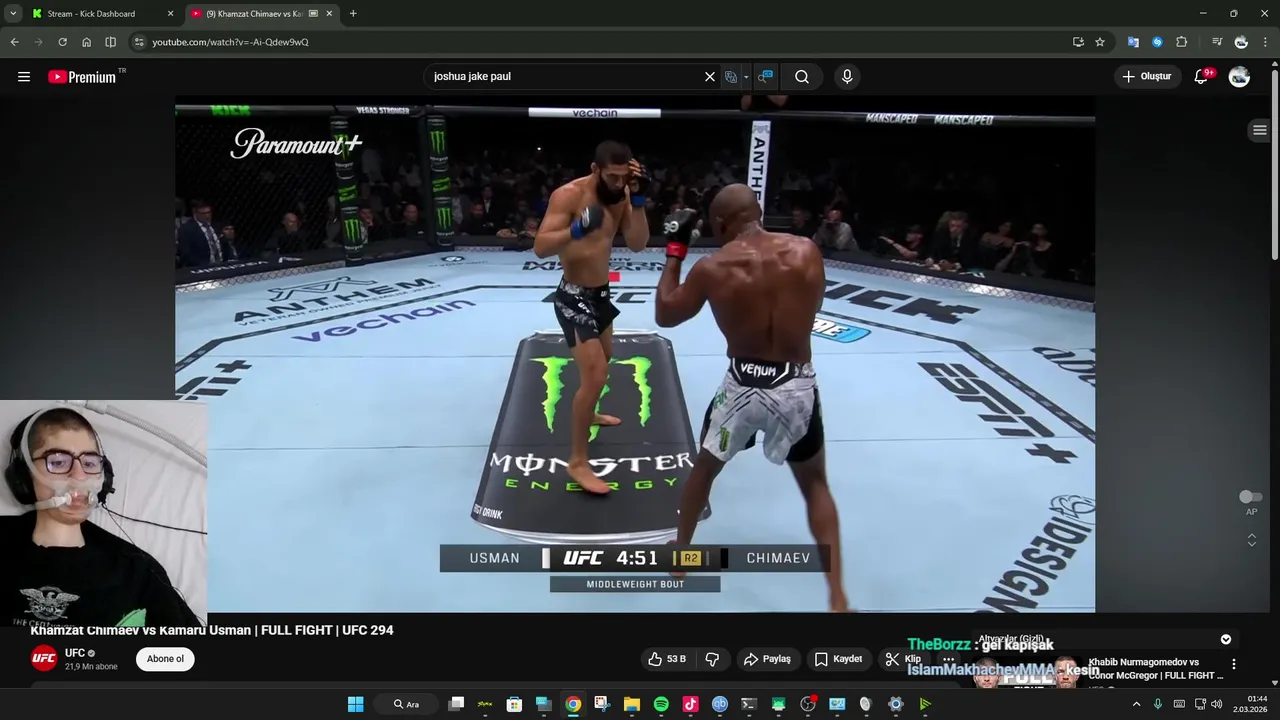Open Spotify from the taskbar

tap(661, 704)
